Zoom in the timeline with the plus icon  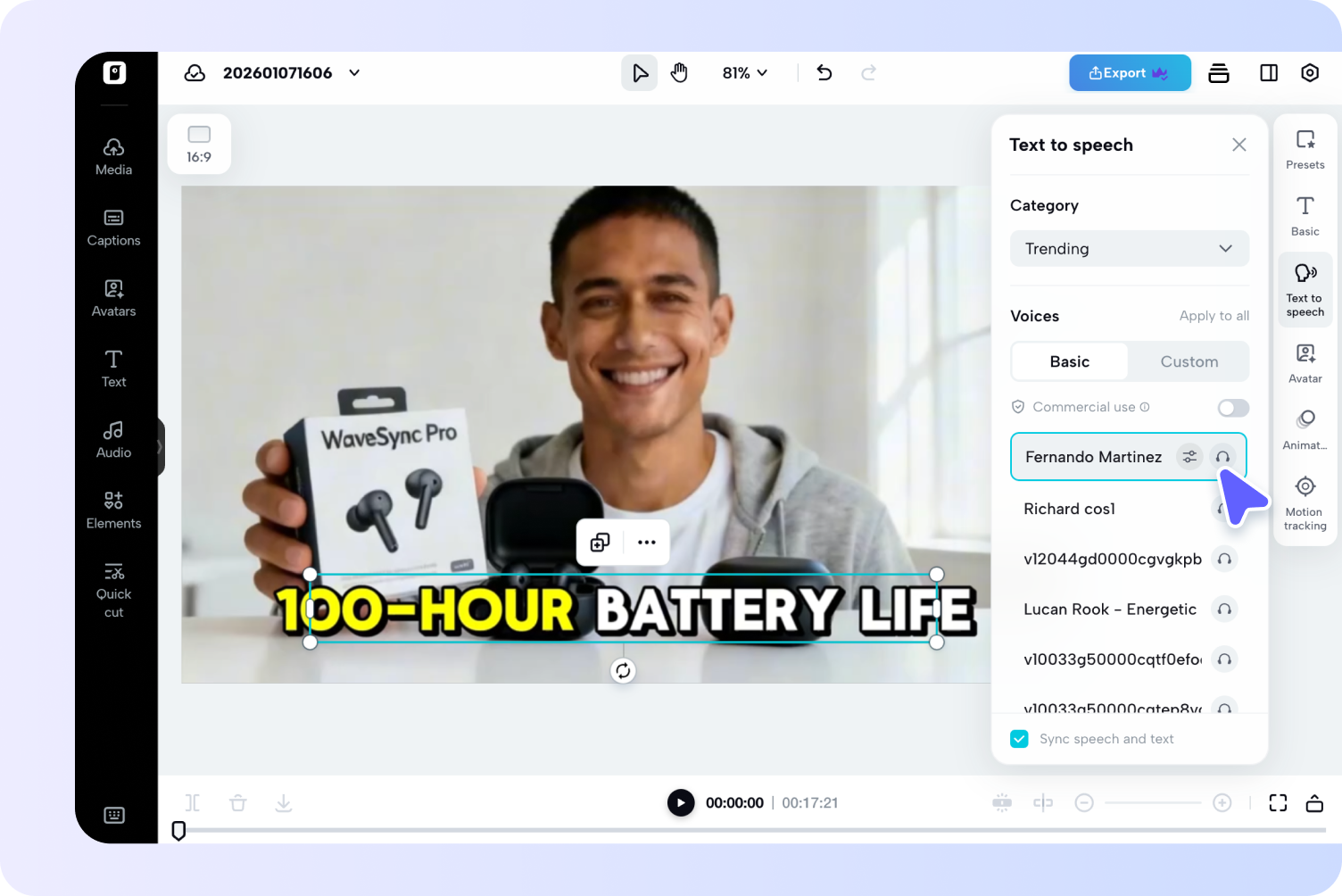coord(1222,803)
